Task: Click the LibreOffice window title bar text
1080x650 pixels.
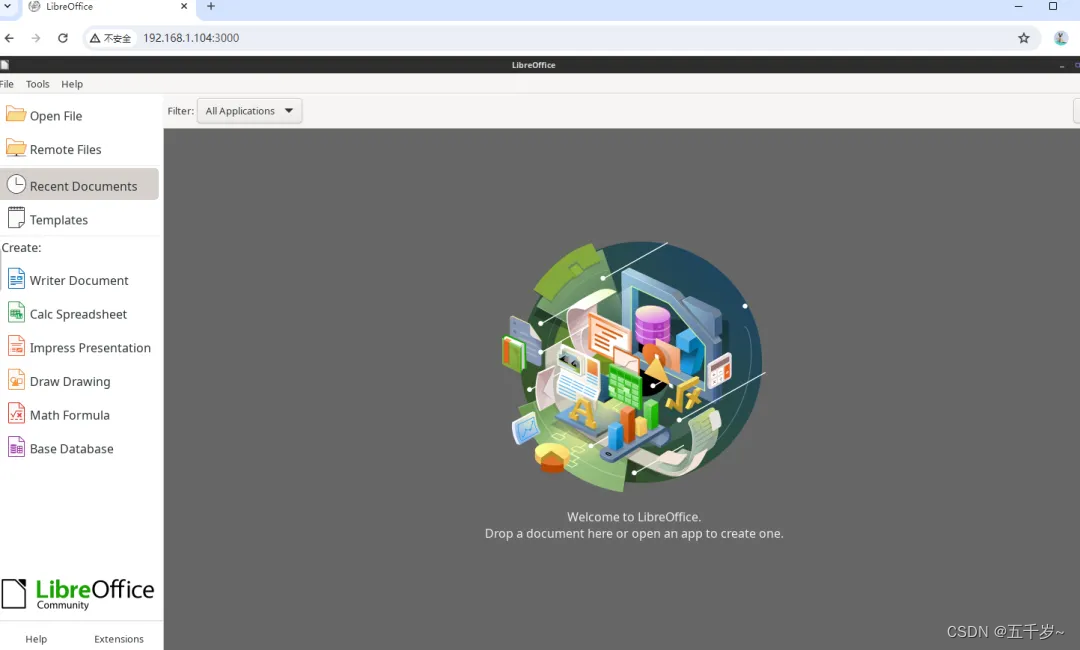Action: pos(534,65)
